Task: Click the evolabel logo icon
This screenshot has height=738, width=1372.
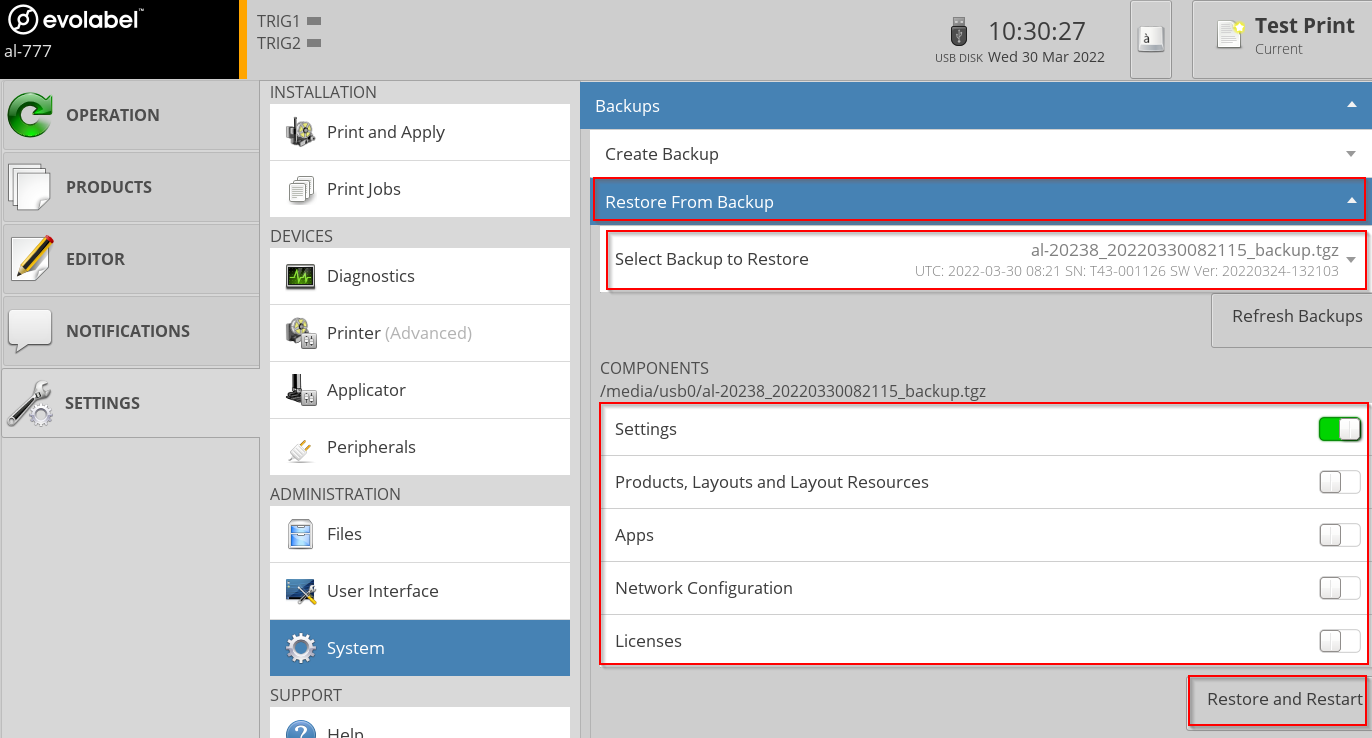Action: tap(23, 20)
